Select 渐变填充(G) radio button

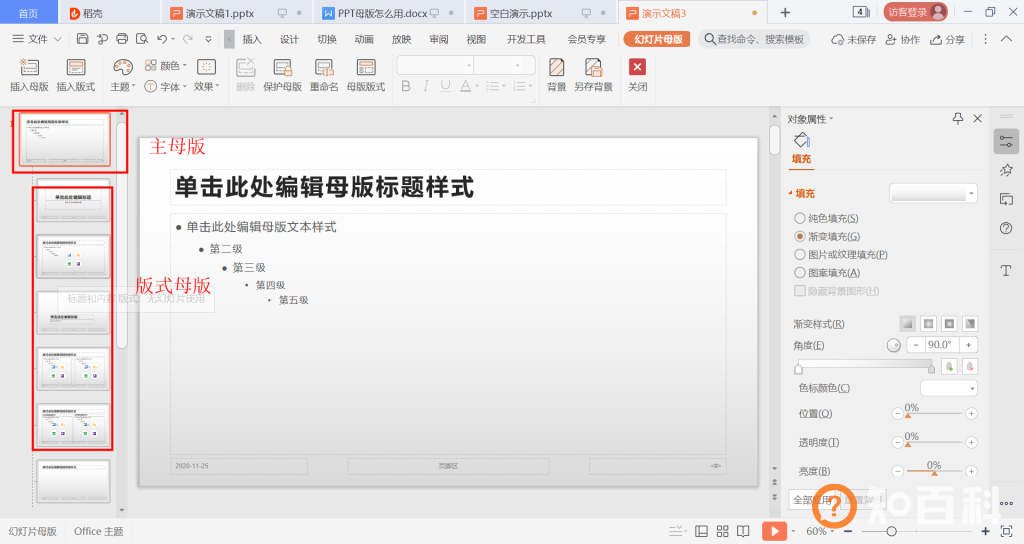point(799,236)
